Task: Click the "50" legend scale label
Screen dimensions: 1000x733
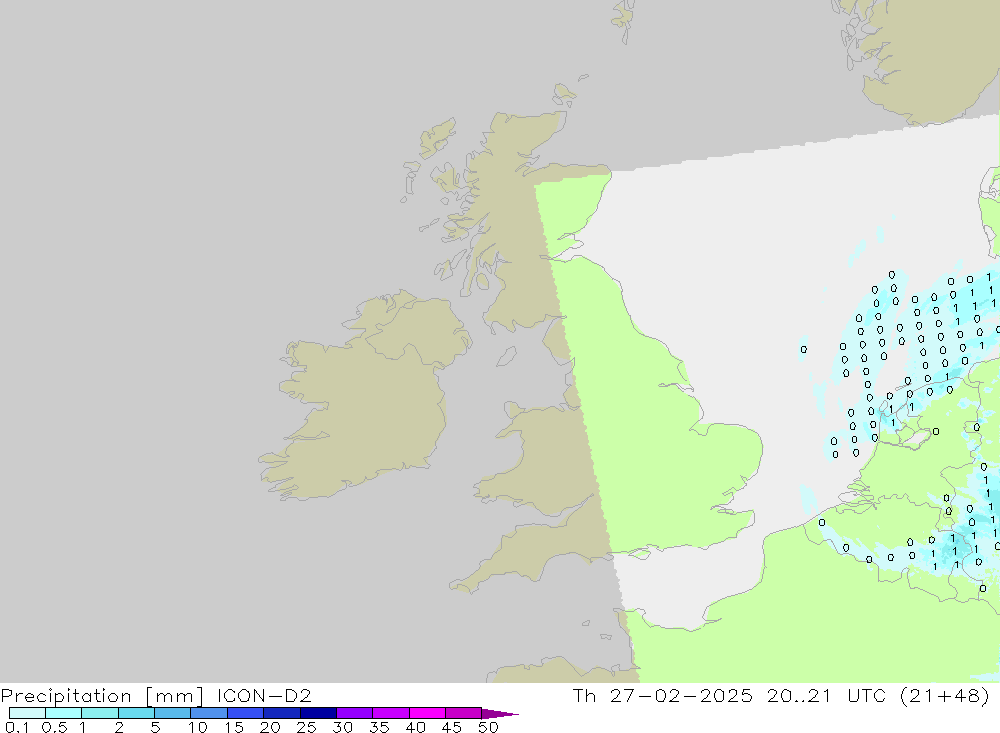Action: [488, 727]
